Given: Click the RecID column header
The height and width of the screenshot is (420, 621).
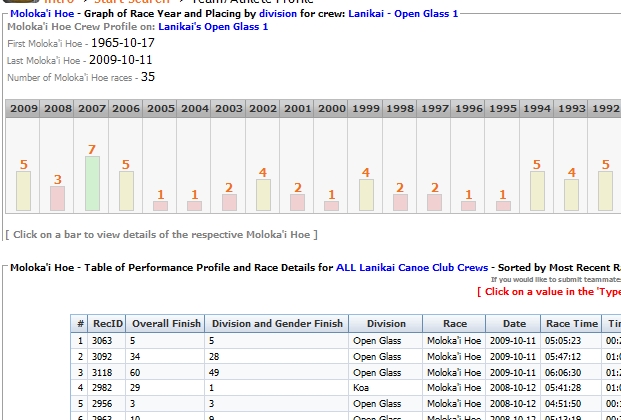Looking at the screenshot, I should point(107,324).
